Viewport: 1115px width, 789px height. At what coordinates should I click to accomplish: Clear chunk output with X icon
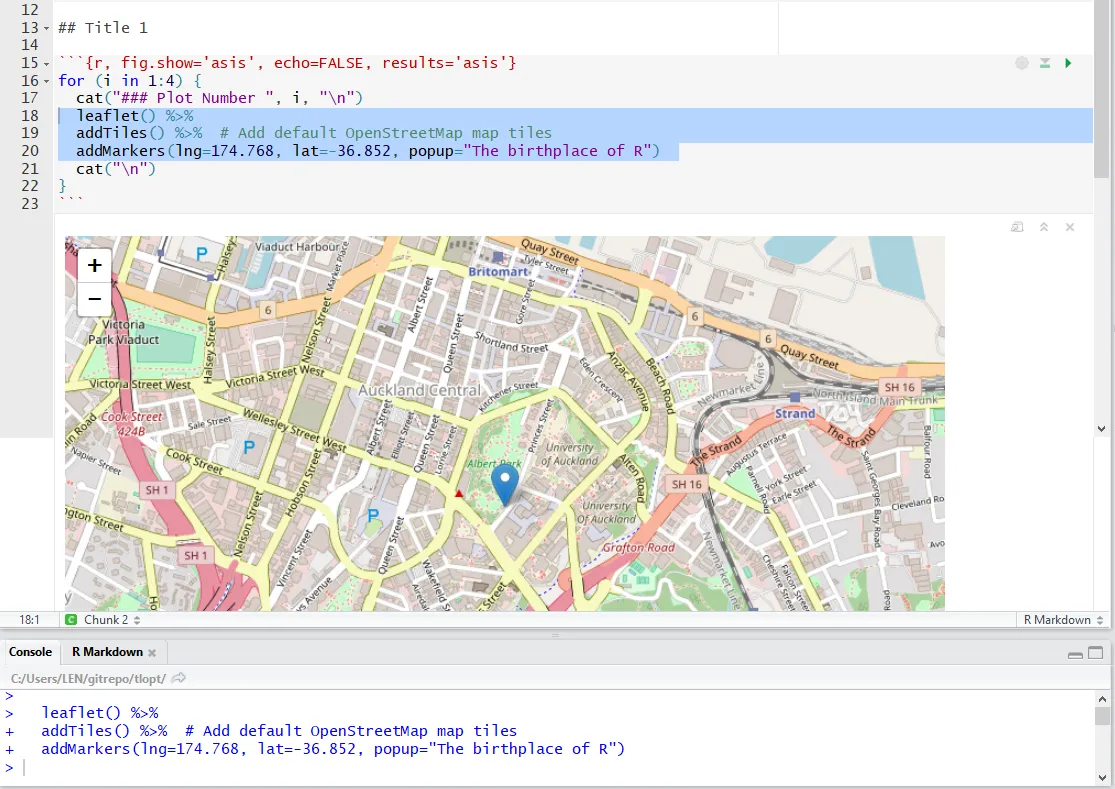click(1069, 227)
